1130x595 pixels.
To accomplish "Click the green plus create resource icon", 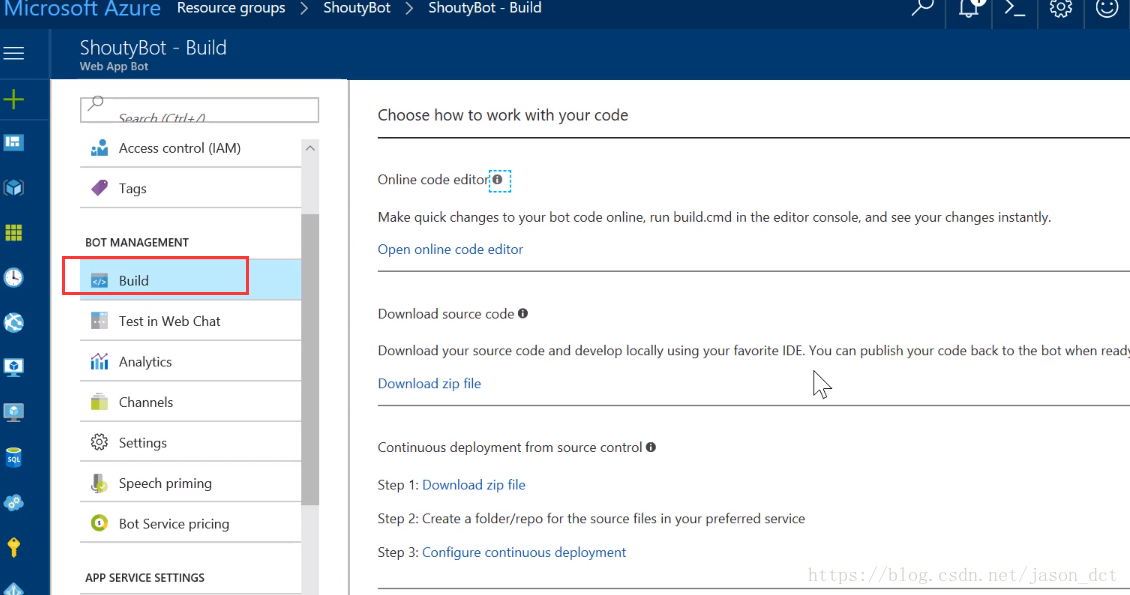I will click(x=14, y=99).
